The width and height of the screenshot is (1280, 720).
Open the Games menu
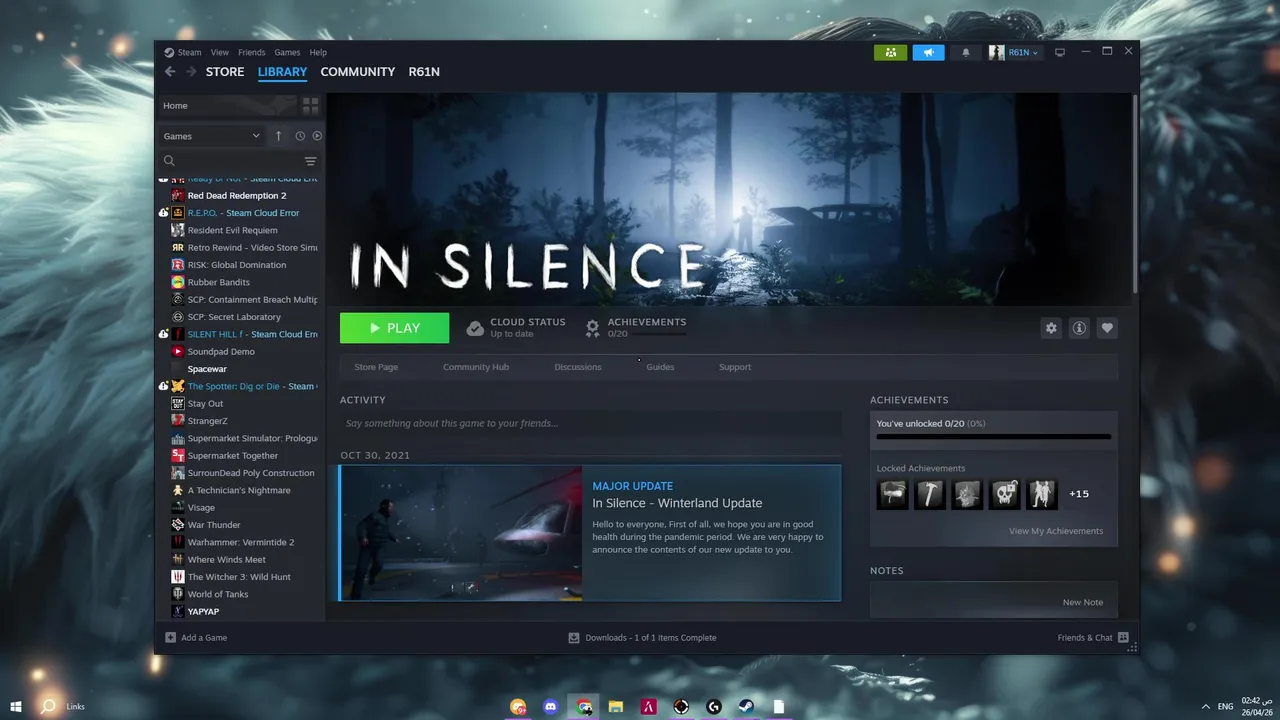coord(287,52)
